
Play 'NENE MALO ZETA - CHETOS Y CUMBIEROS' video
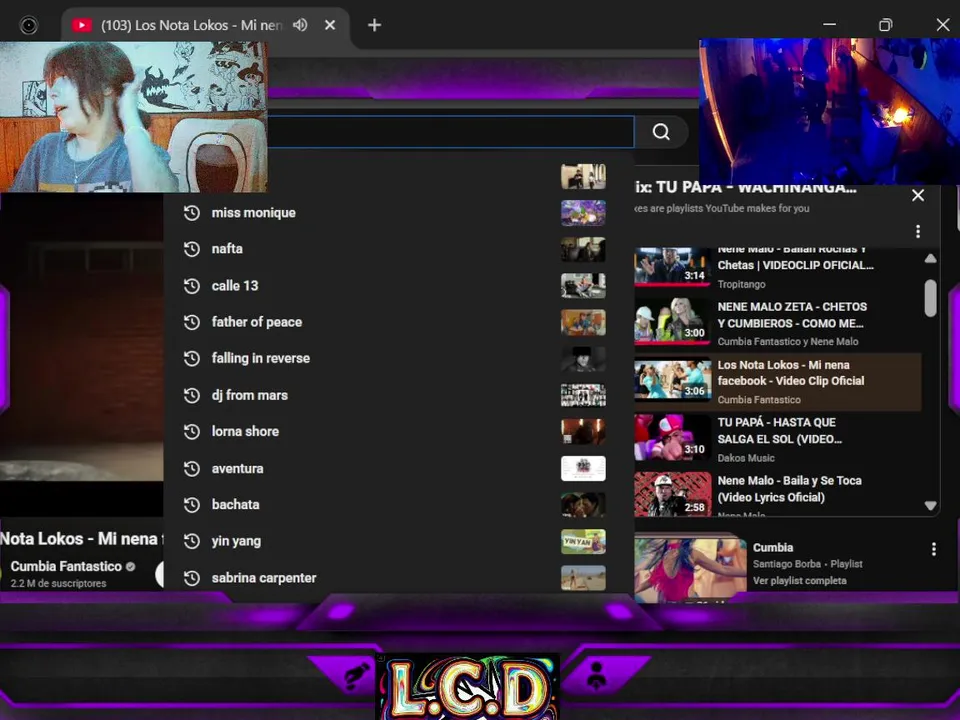coord(778,323)
